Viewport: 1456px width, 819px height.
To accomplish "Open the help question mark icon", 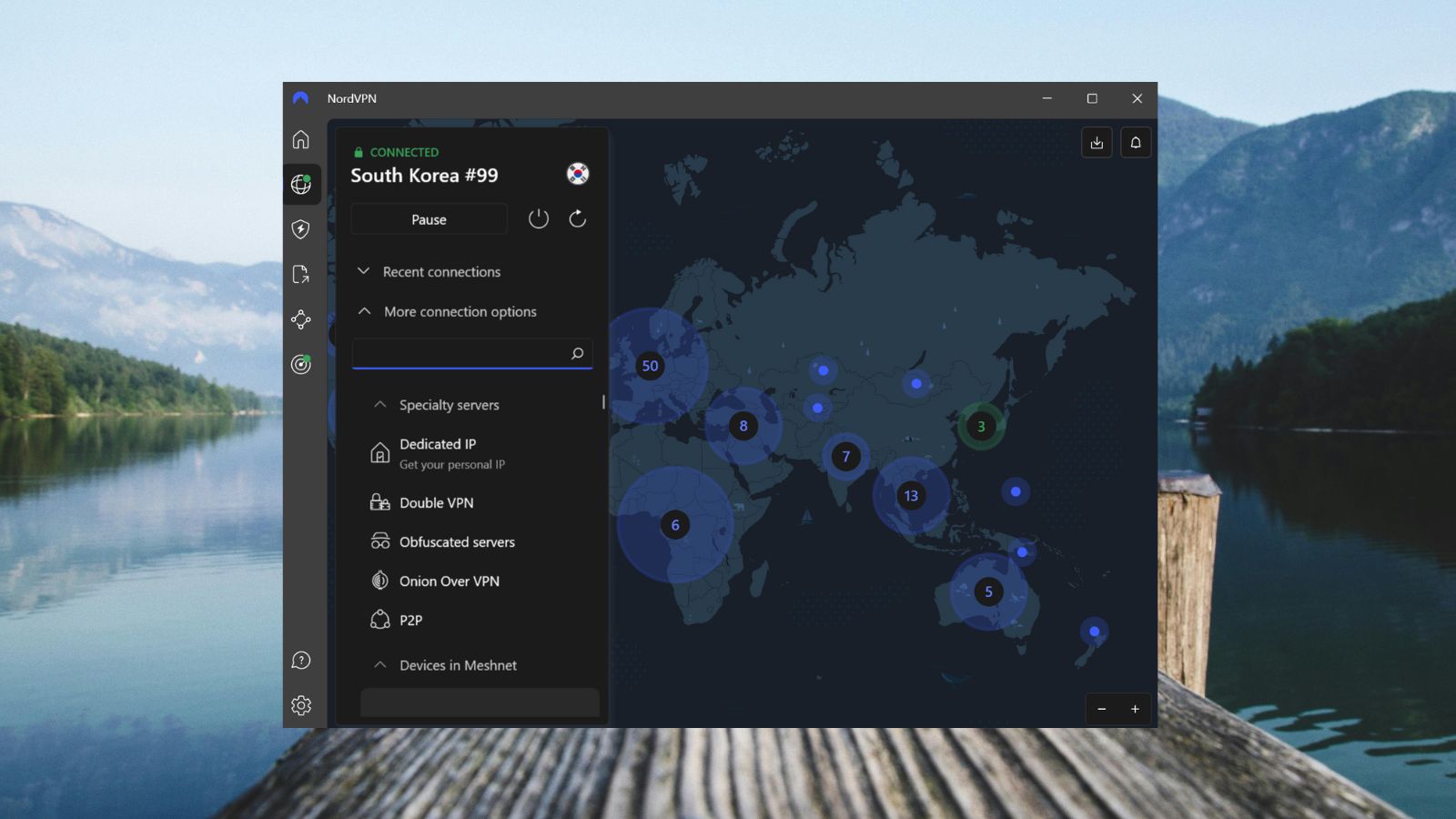I will [x=301, y=660].
